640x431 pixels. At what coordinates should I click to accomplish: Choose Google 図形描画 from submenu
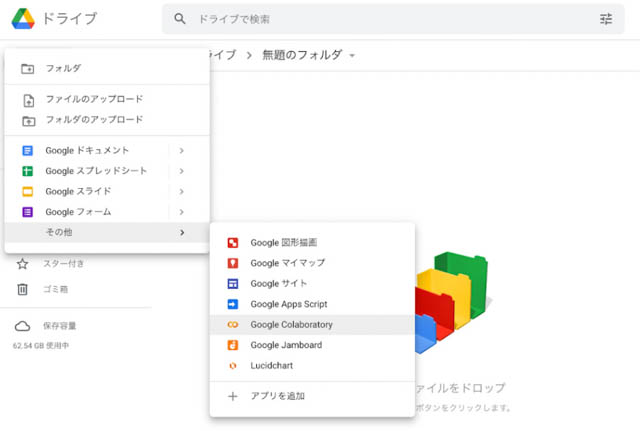[x=312, y=243]
